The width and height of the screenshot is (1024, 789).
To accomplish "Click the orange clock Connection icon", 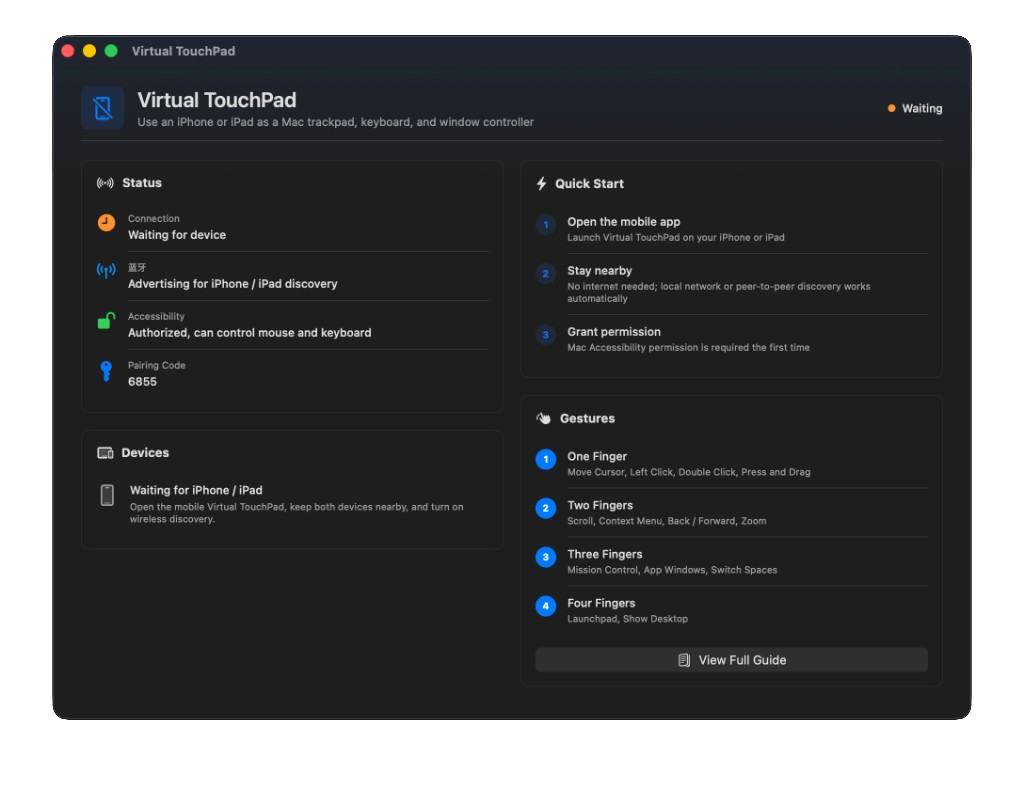I will (x=106, y=223).
